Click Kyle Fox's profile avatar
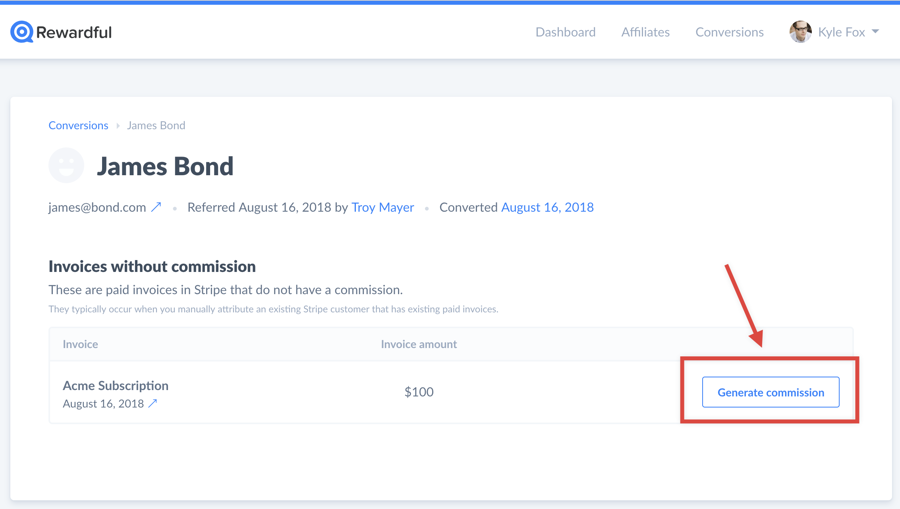Image resolution: width=900 pixels, height=509 pixels. (800, 32)
